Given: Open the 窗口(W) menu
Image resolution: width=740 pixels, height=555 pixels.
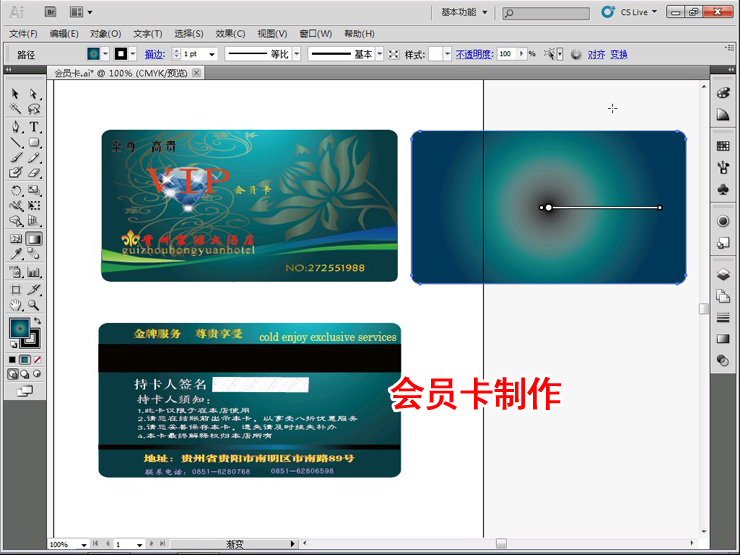Looking at the screenshot, I should (315, 33).
